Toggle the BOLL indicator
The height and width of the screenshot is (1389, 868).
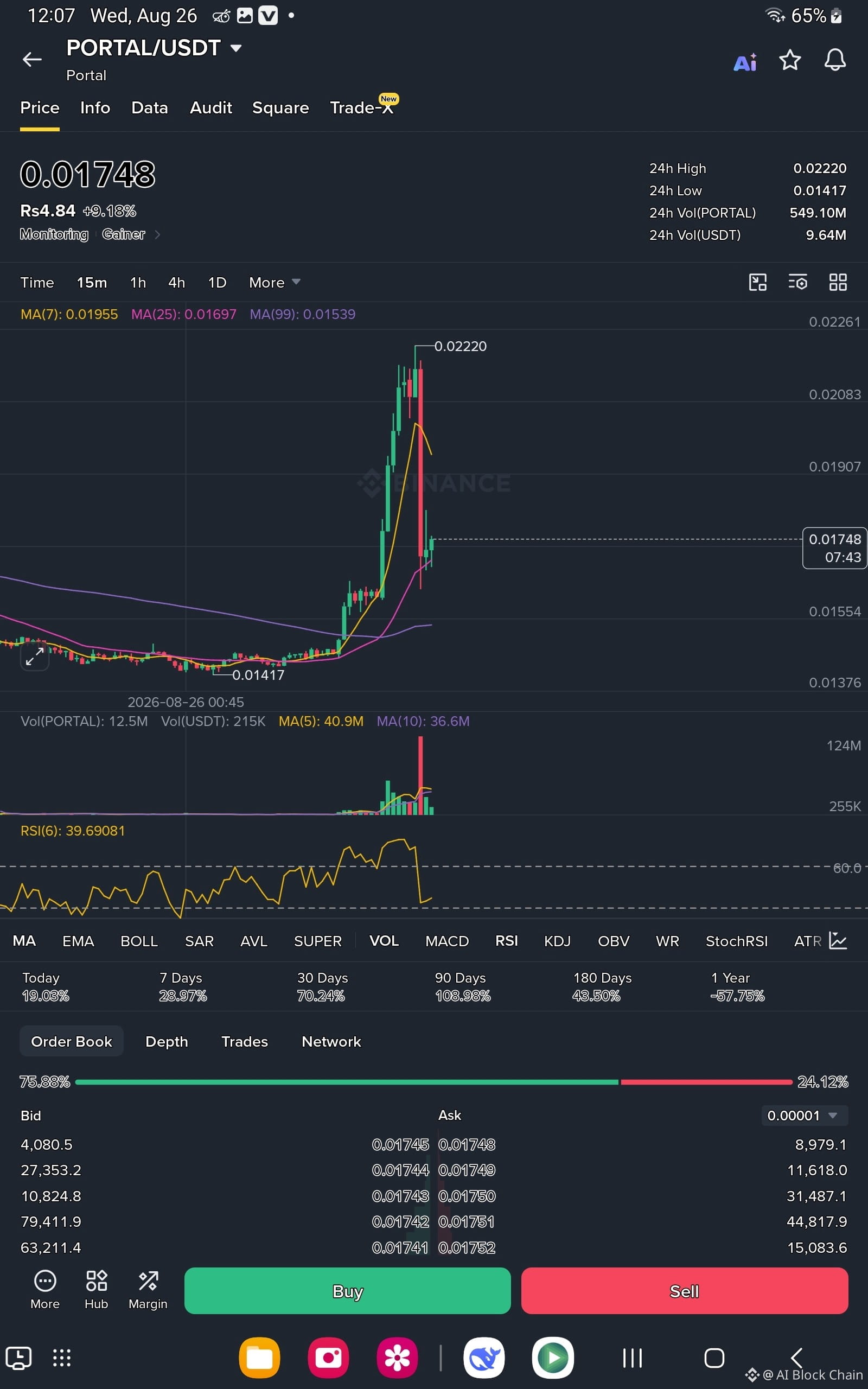point(139,941)
